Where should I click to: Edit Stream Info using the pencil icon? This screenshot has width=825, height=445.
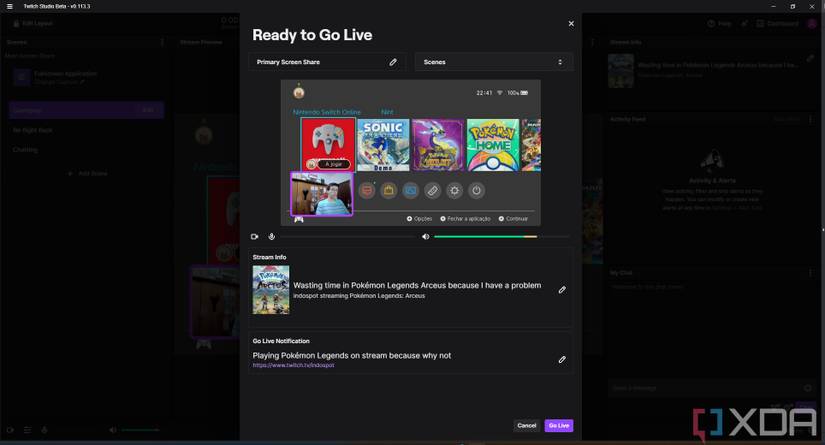click(x=562, y=290)
